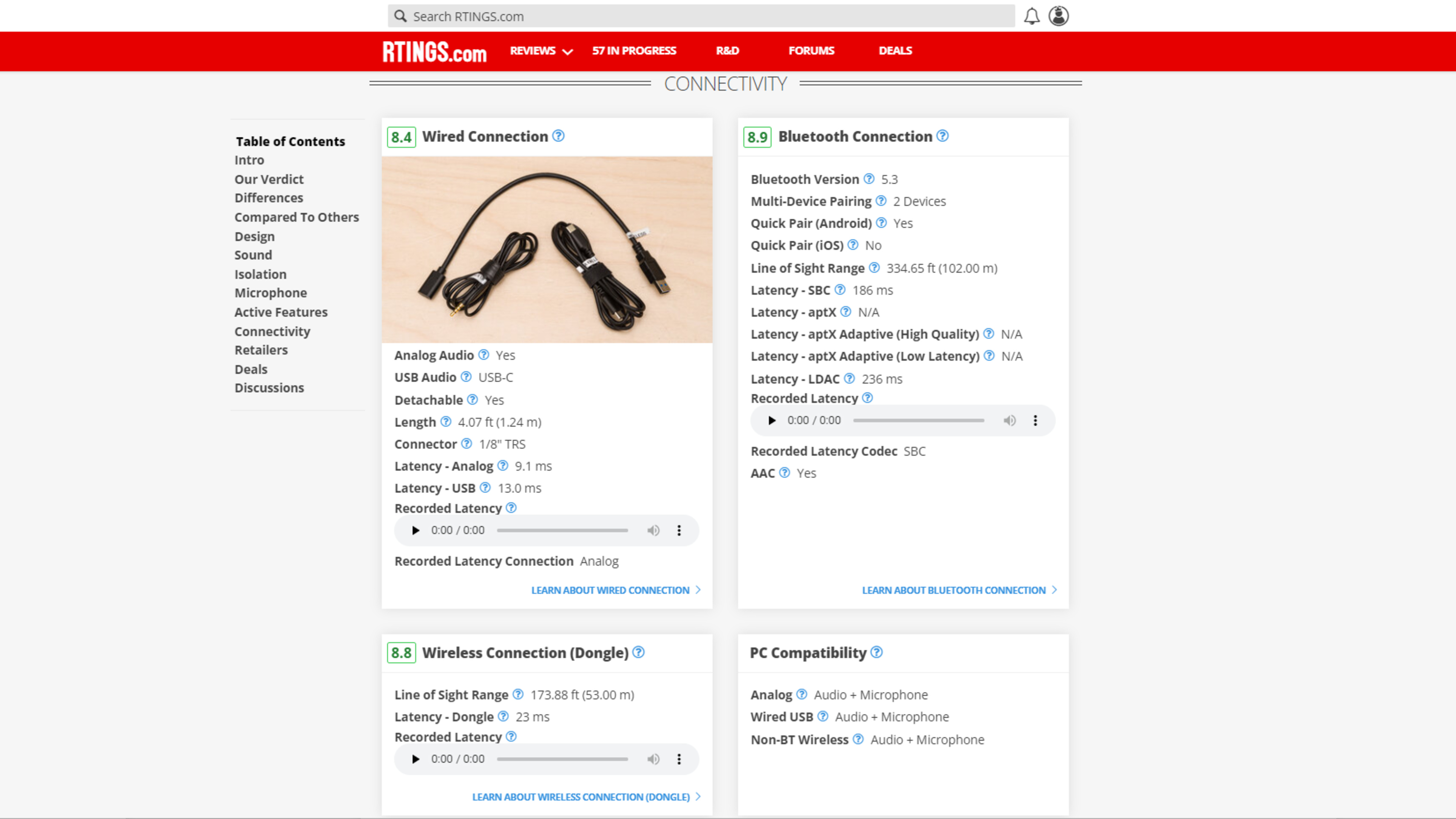Viewport: 1456px width, 819px height.
Task: Click help icon next to Wired Connection
Action: pos(559,136)
